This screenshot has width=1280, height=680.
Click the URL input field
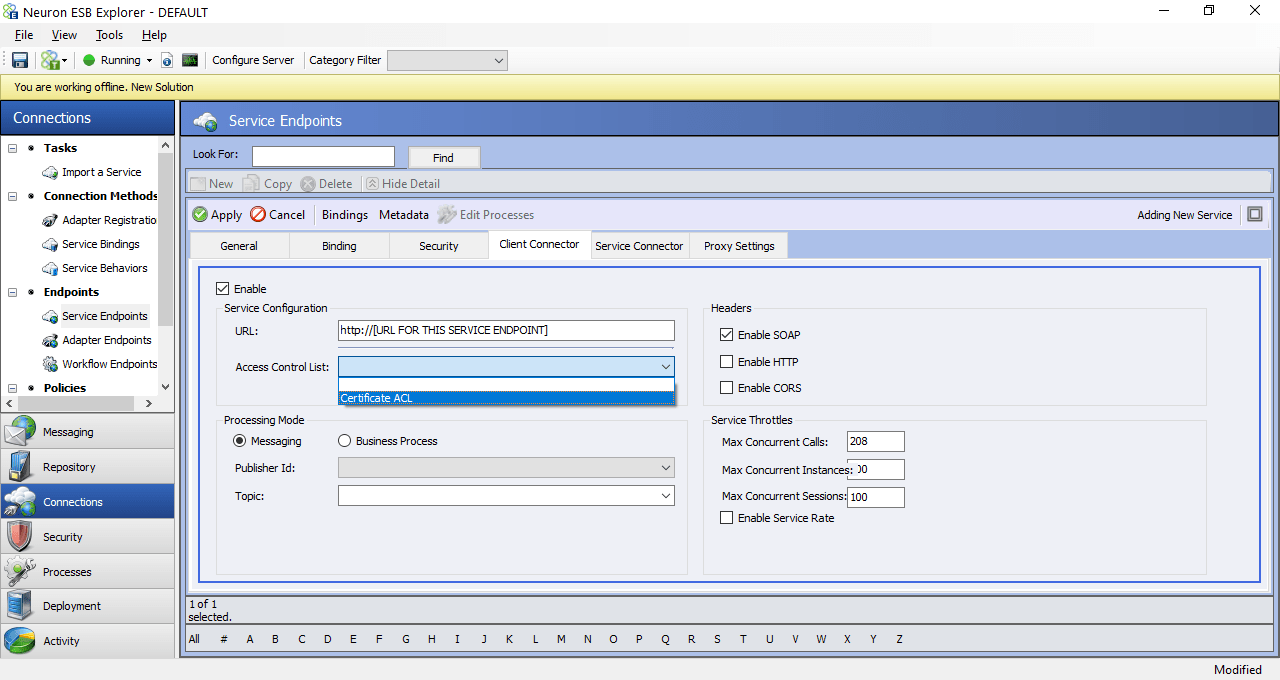click(506, 330)
